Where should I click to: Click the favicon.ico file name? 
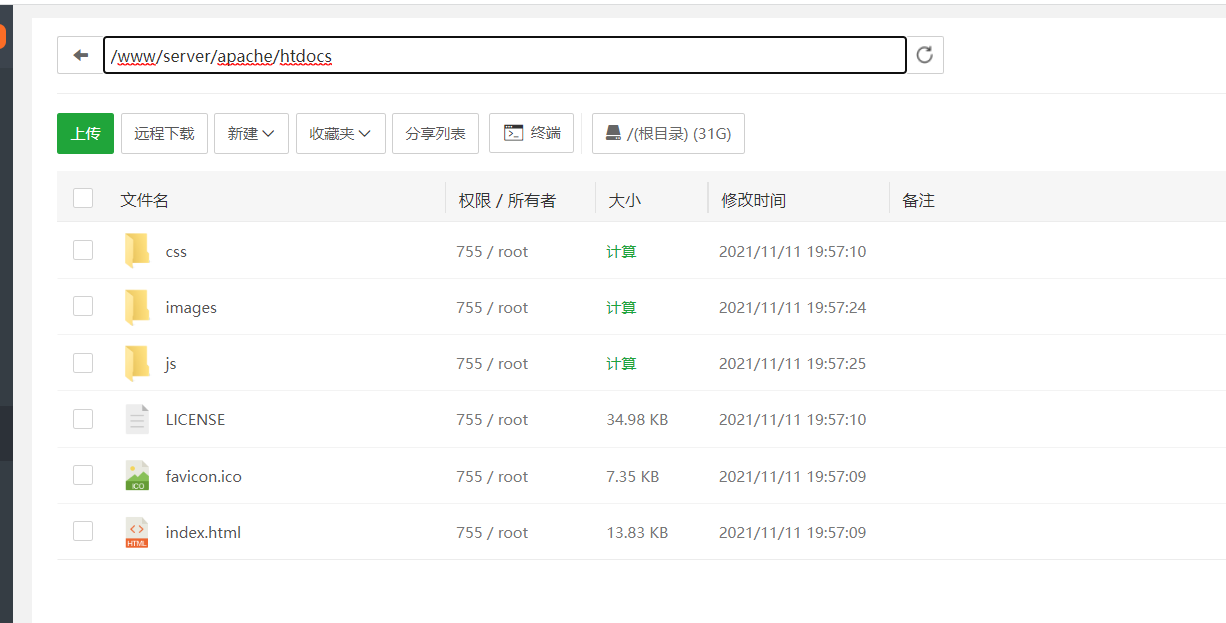tap(204, 477)
